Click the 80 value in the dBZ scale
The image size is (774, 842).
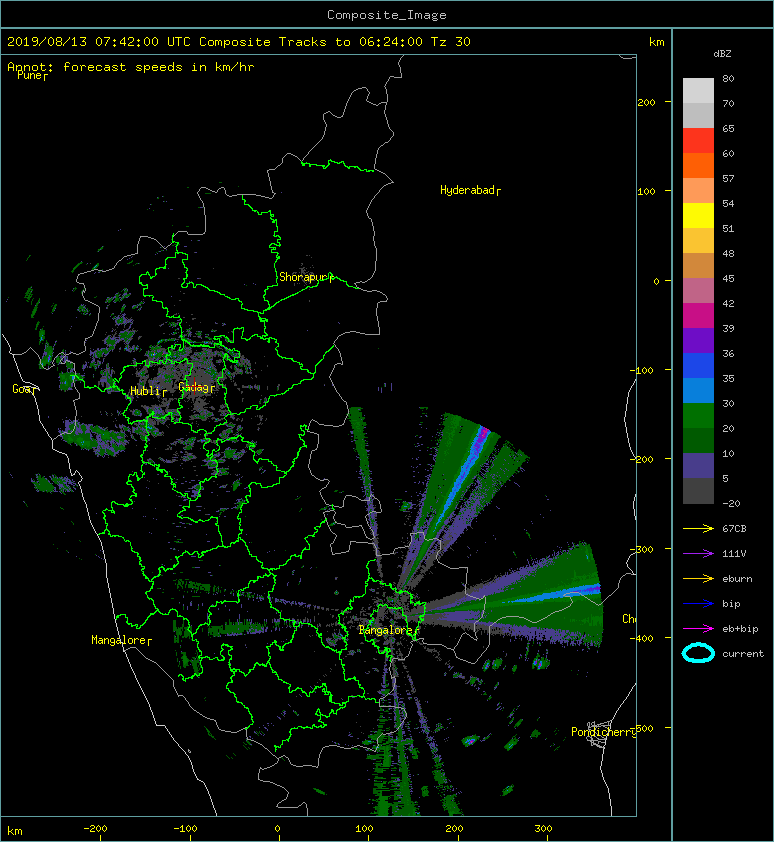(x=728, y=78)
